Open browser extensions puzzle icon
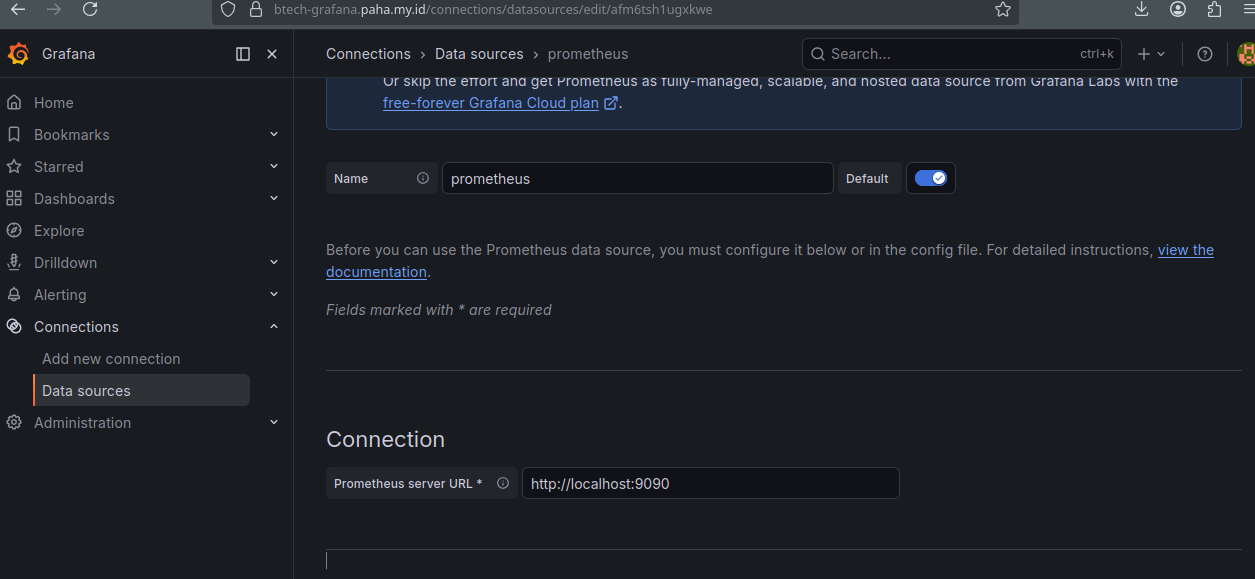 1214,9
